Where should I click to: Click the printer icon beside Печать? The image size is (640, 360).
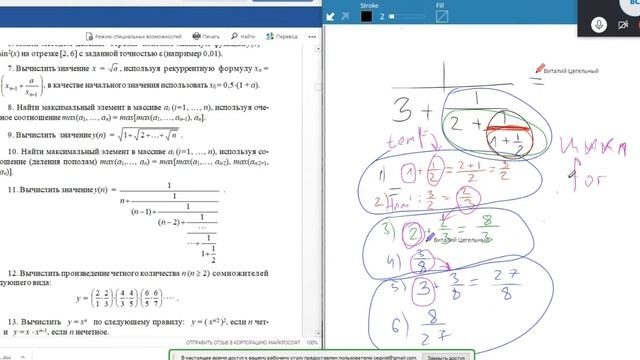[196, 36]
